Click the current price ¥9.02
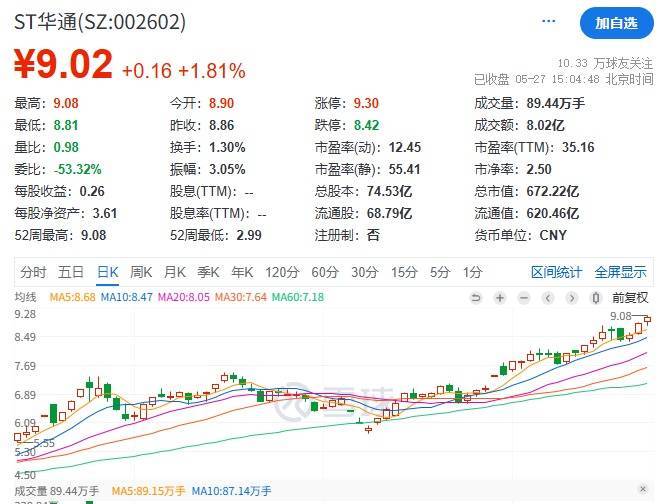Image resolution: width=670 pixels, height=504 pixels. pyautogui.click(x=63, y=64)
